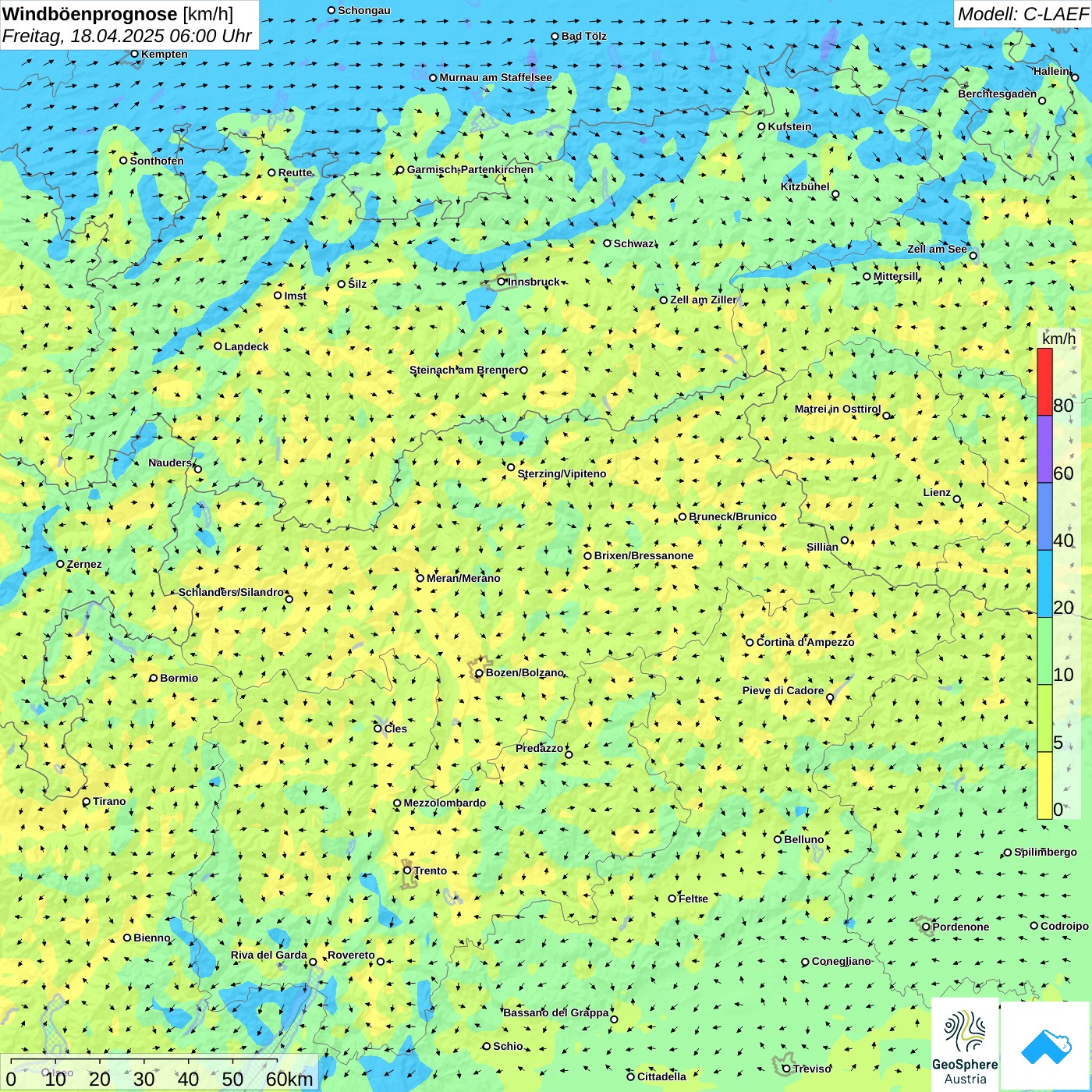1092x1092 pixels.
Task: Click the 'Modell: C-LAEF' label
Action: pos(1023,14)
